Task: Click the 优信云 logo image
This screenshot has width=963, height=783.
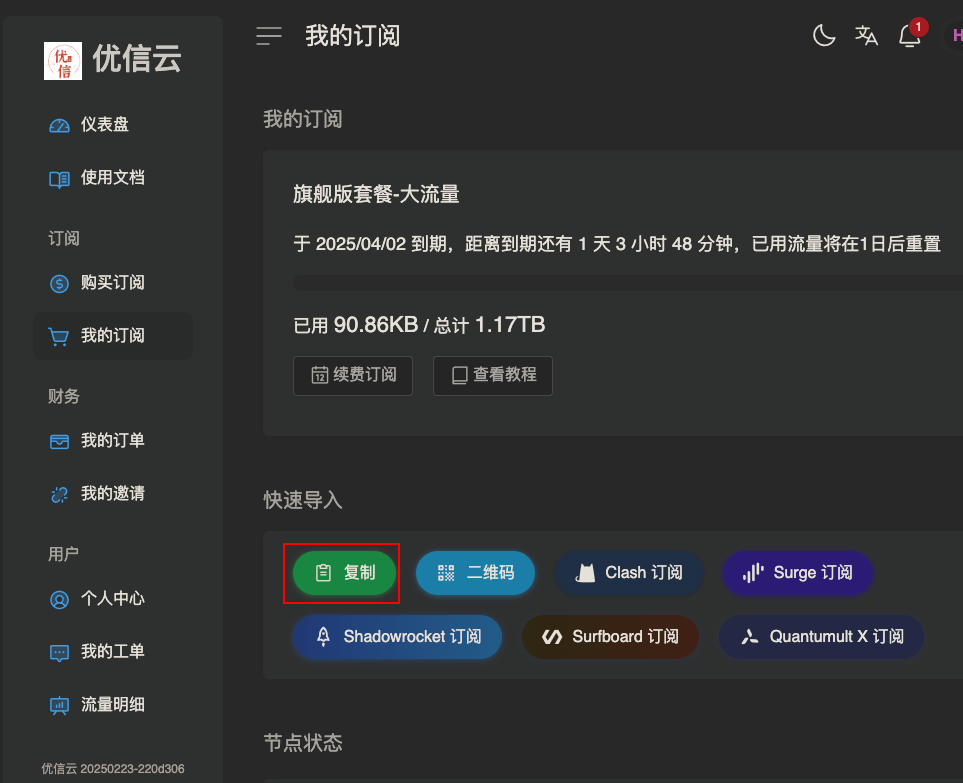Action: click(63, 60)
